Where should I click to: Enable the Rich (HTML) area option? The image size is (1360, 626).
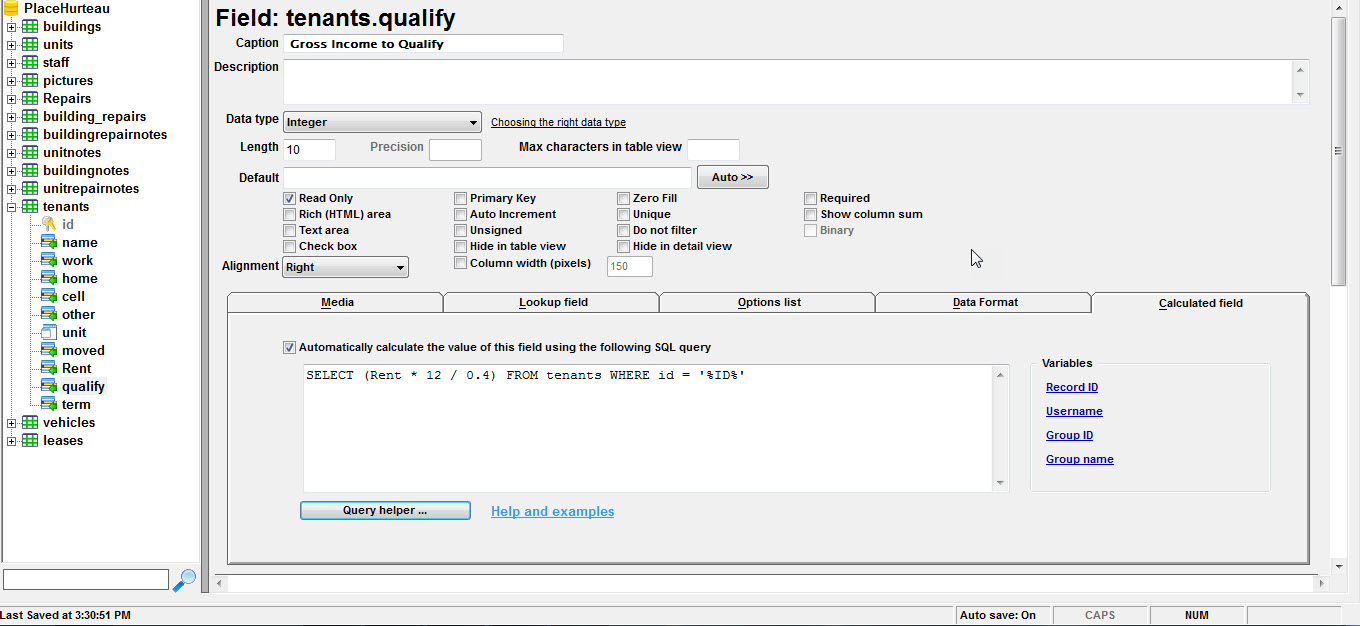[x=290, y=215]
